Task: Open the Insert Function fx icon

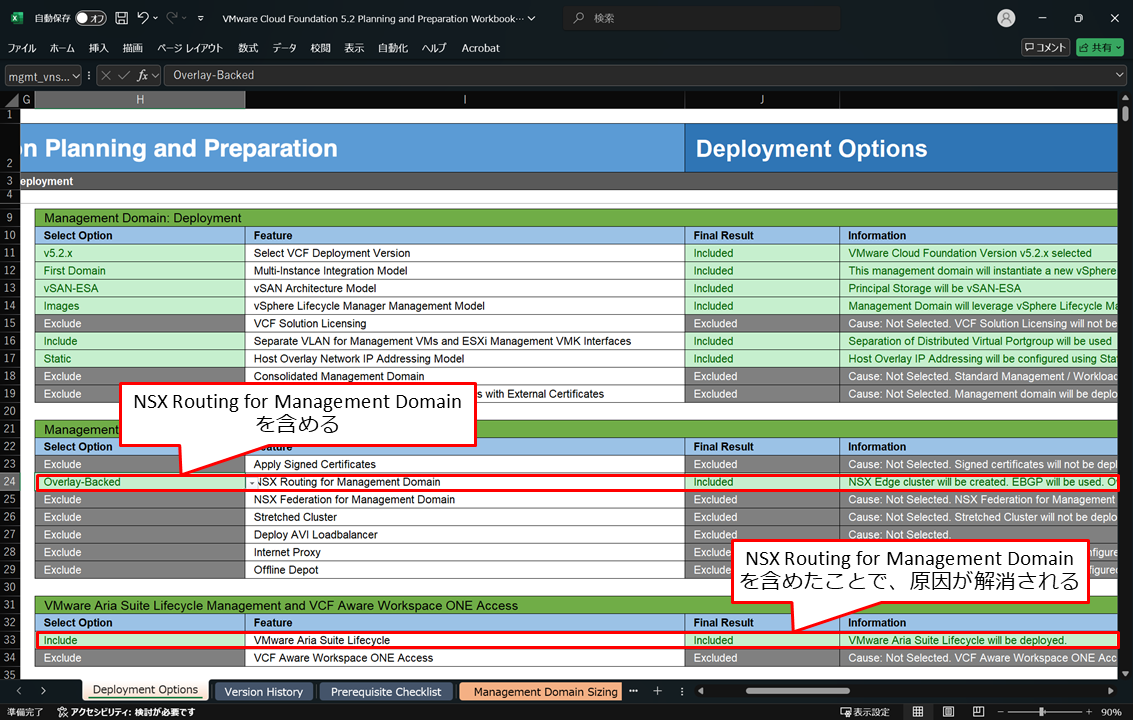Action: click(x=142, y=75)
